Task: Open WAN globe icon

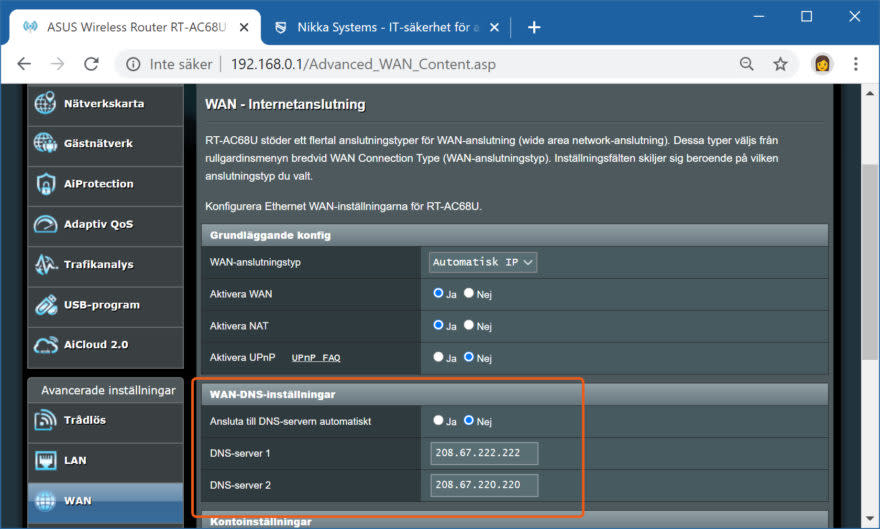Action: point(45,500)
